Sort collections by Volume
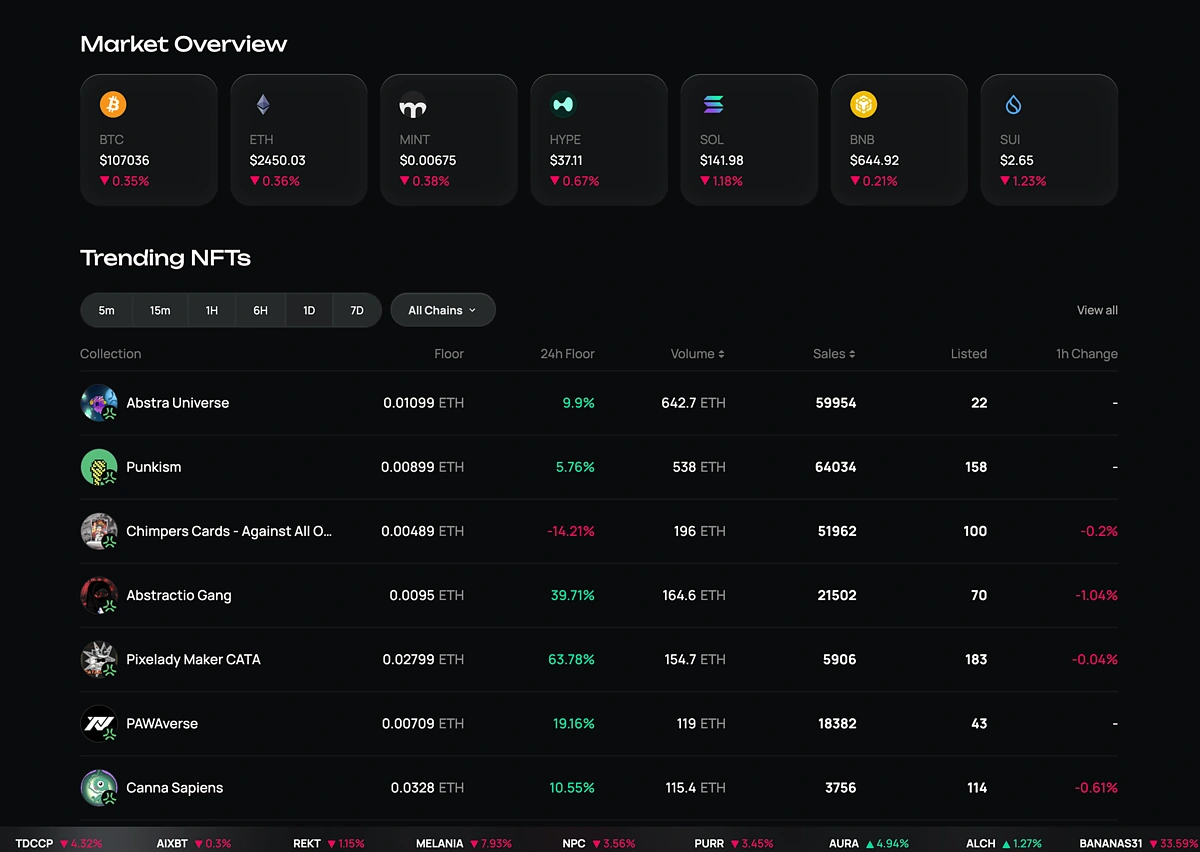1200x852 pixels. pyautogui.click(x=697, y=353)
